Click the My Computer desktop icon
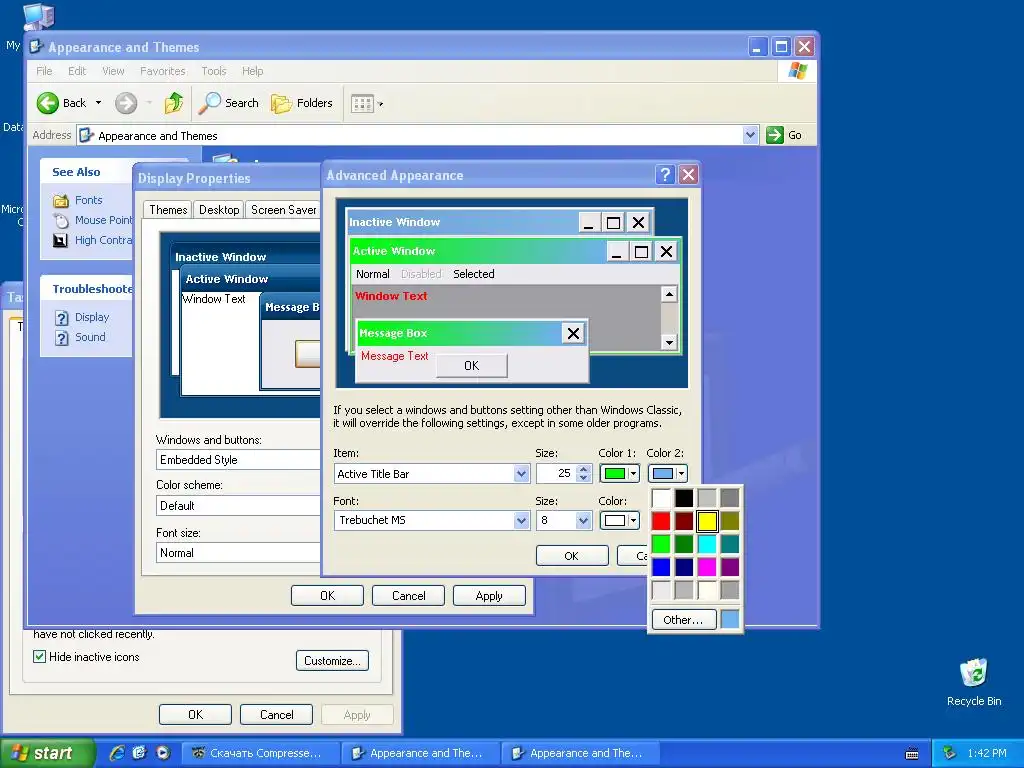This screenshot has height=768, width=1024. coord(38,16)
